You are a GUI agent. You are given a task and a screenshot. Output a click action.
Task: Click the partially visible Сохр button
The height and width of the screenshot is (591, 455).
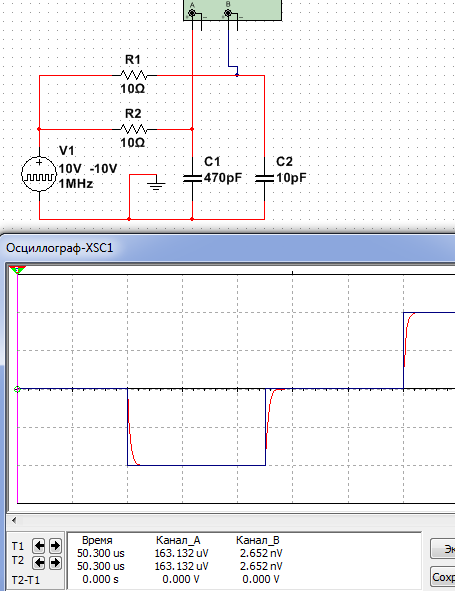(443, 577)
